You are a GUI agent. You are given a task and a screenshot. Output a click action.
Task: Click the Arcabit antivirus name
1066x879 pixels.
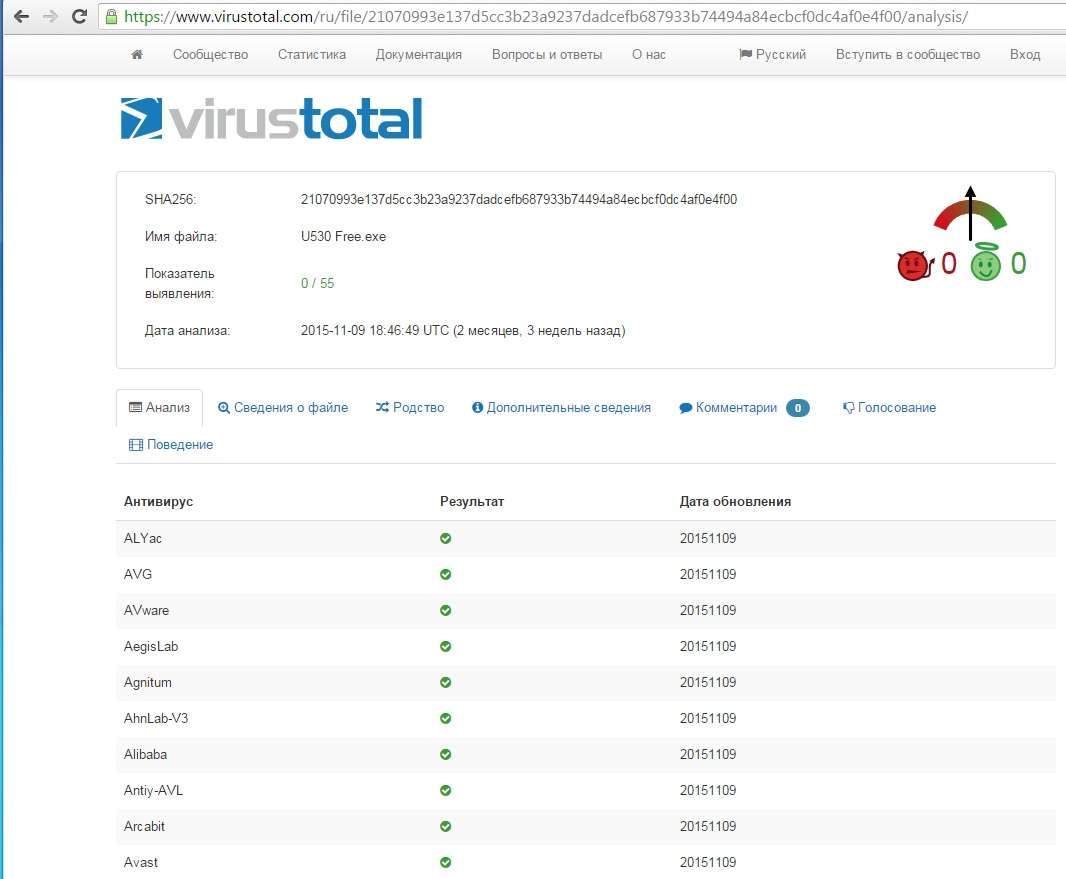pyautogui.click(x=144, y=827)
